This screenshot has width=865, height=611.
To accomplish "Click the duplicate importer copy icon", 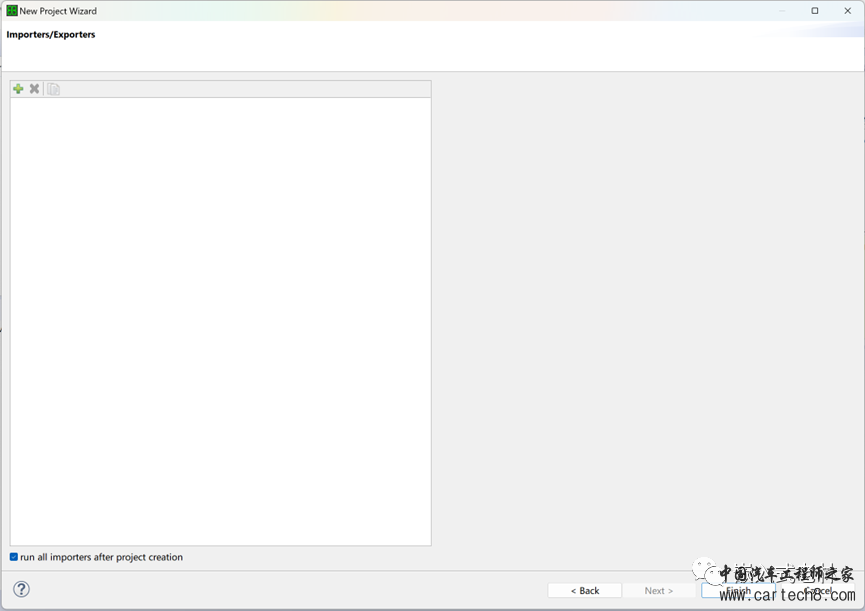I will click(54, 89).
